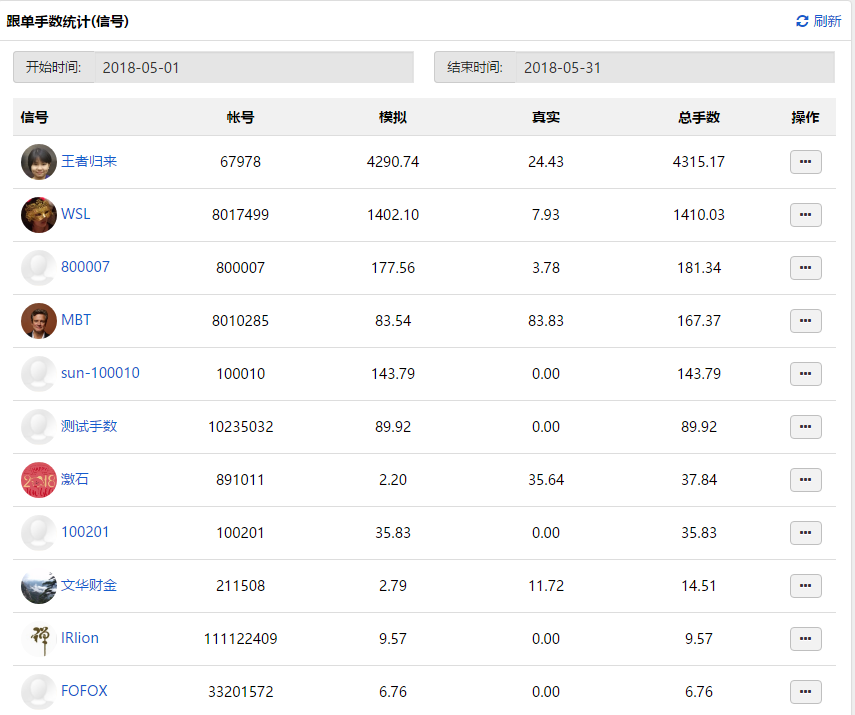Open the 结束时间 date field 2018-05-31
The width and height of the screenshot is (855, 715).
click(675, 68)
